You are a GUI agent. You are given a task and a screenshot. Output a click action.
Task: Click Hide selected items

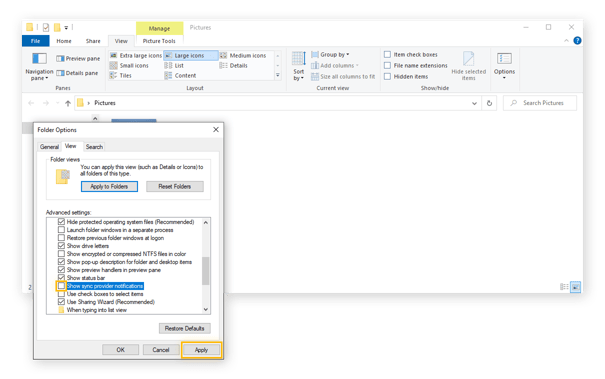468,66
